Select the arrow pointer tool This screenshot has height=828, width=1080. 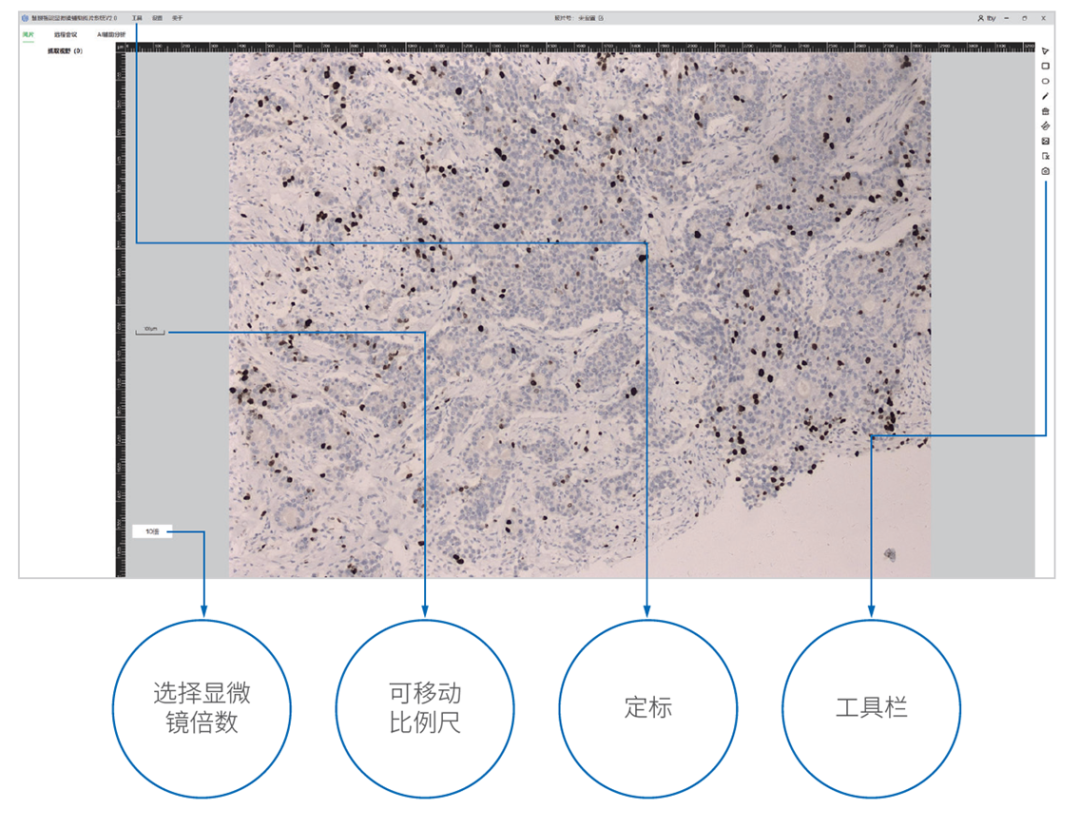click(x=1045, y=51)
